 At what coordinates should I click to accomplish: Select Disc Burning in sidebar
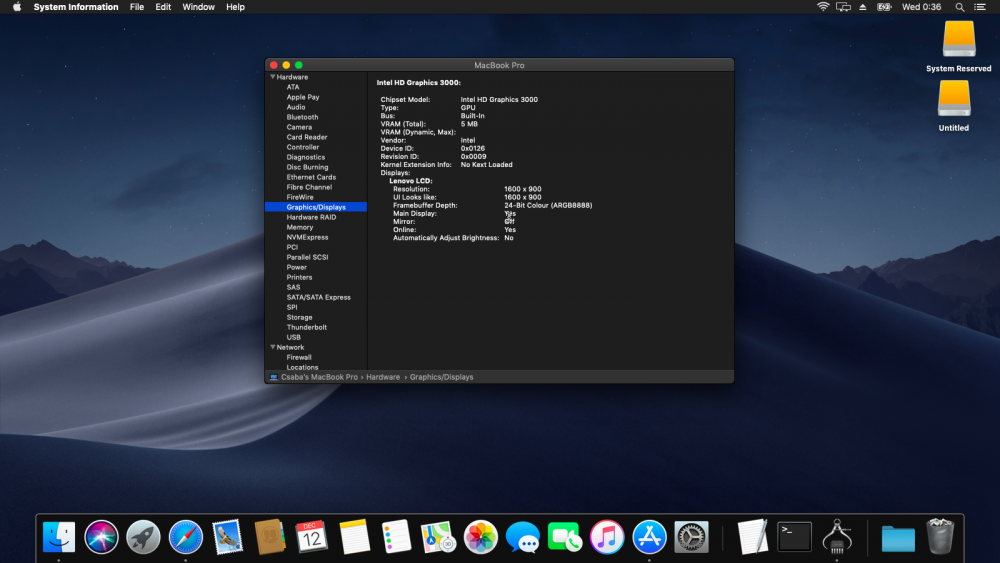(x=307, y=167)
